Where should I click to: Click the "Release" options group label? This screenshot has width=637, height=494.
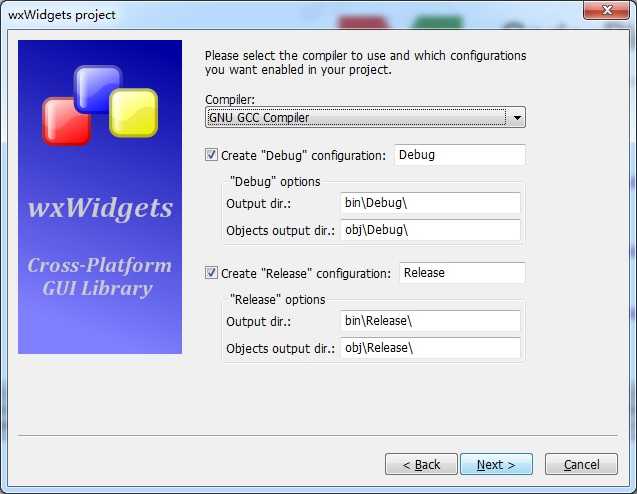click(x=277, y=300)
